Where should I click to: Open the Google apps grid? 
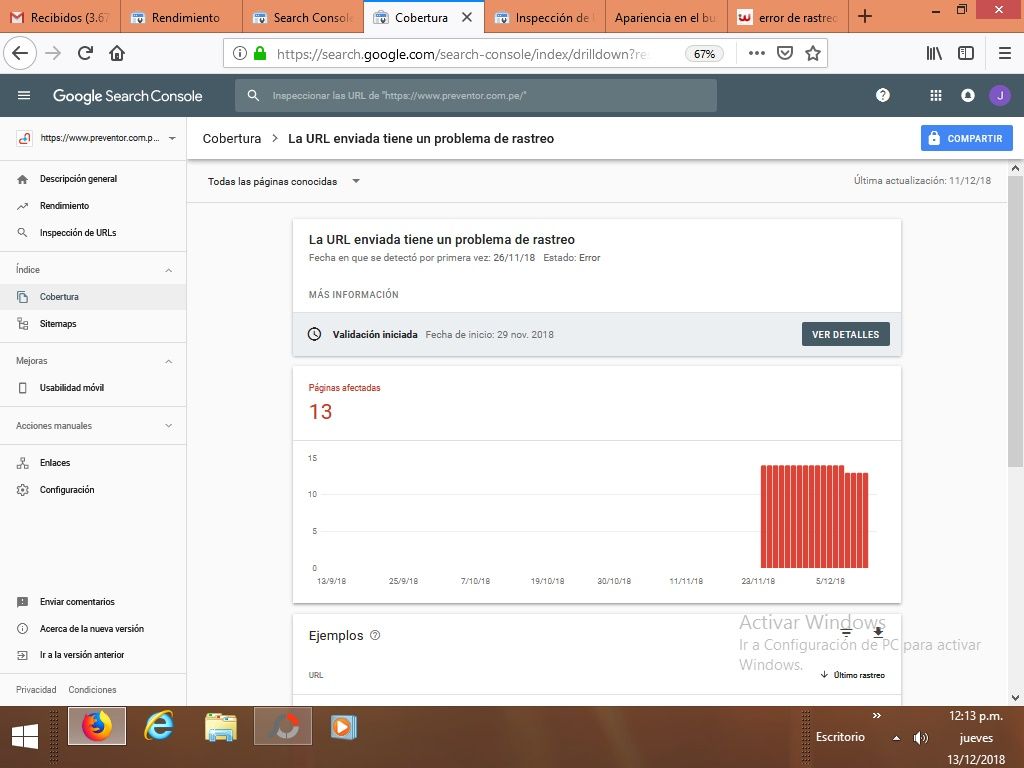click(936, 95)
